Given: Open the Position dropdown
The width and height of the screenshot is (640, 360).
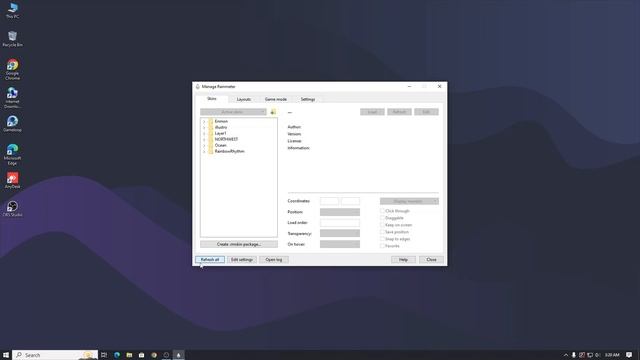Looking at the screenshot, I should pyautogui.click(x=340, y=212).
